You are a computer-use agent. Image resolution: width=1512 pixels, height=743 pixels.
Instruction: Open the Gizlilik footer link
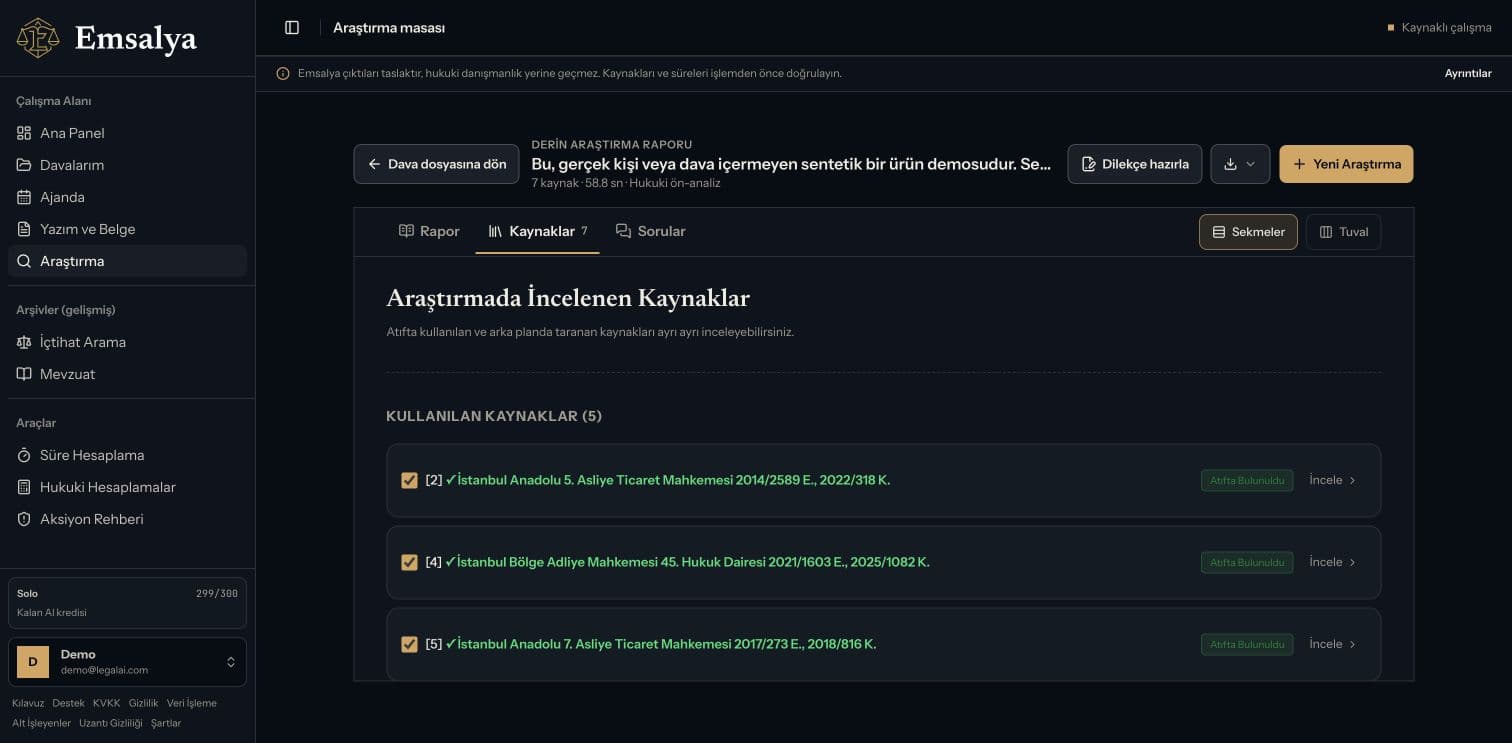point(143,703)
